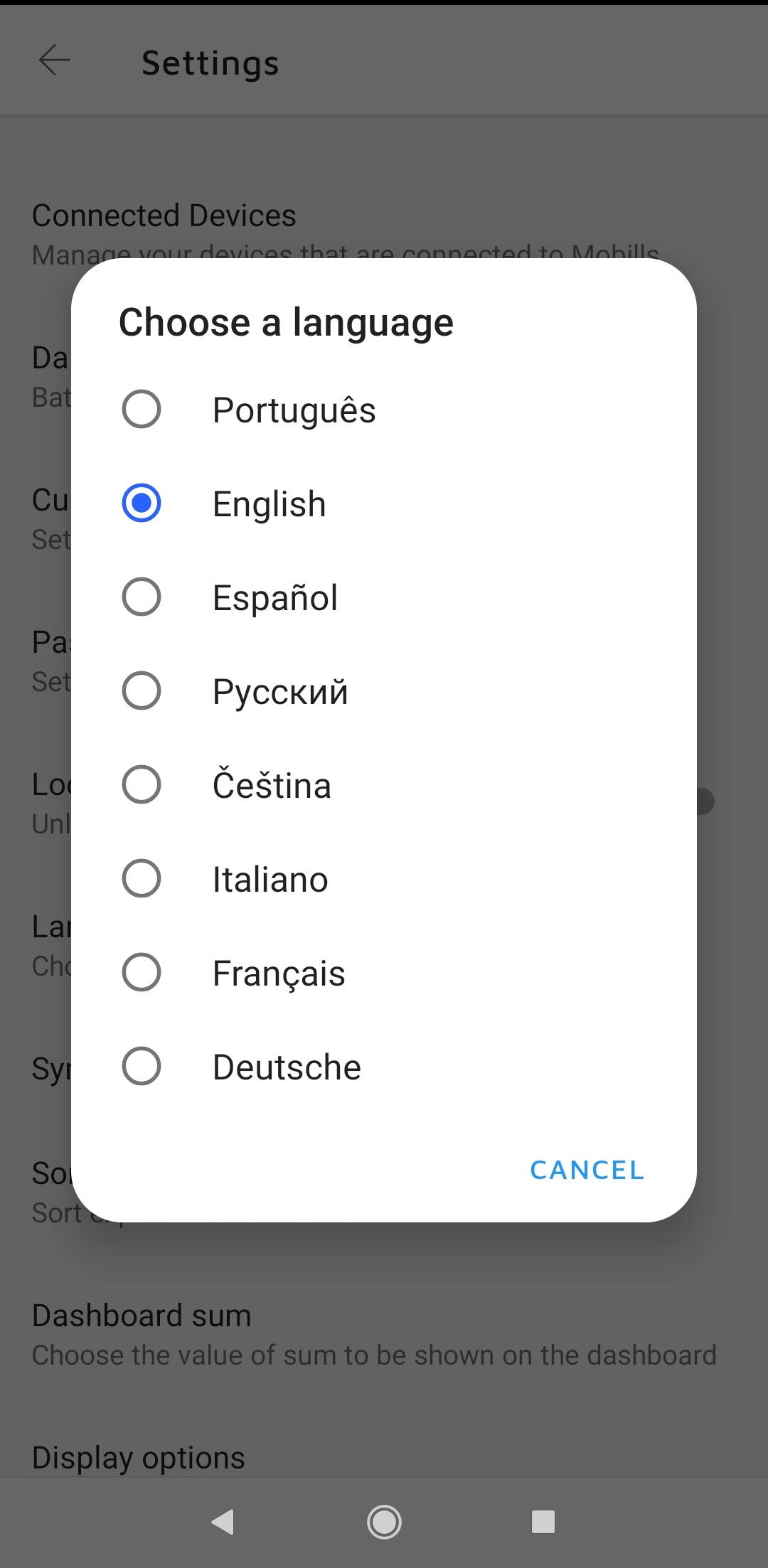Tap the Français language label
The width and height of the screenshot is (768, 1568).
279,974
